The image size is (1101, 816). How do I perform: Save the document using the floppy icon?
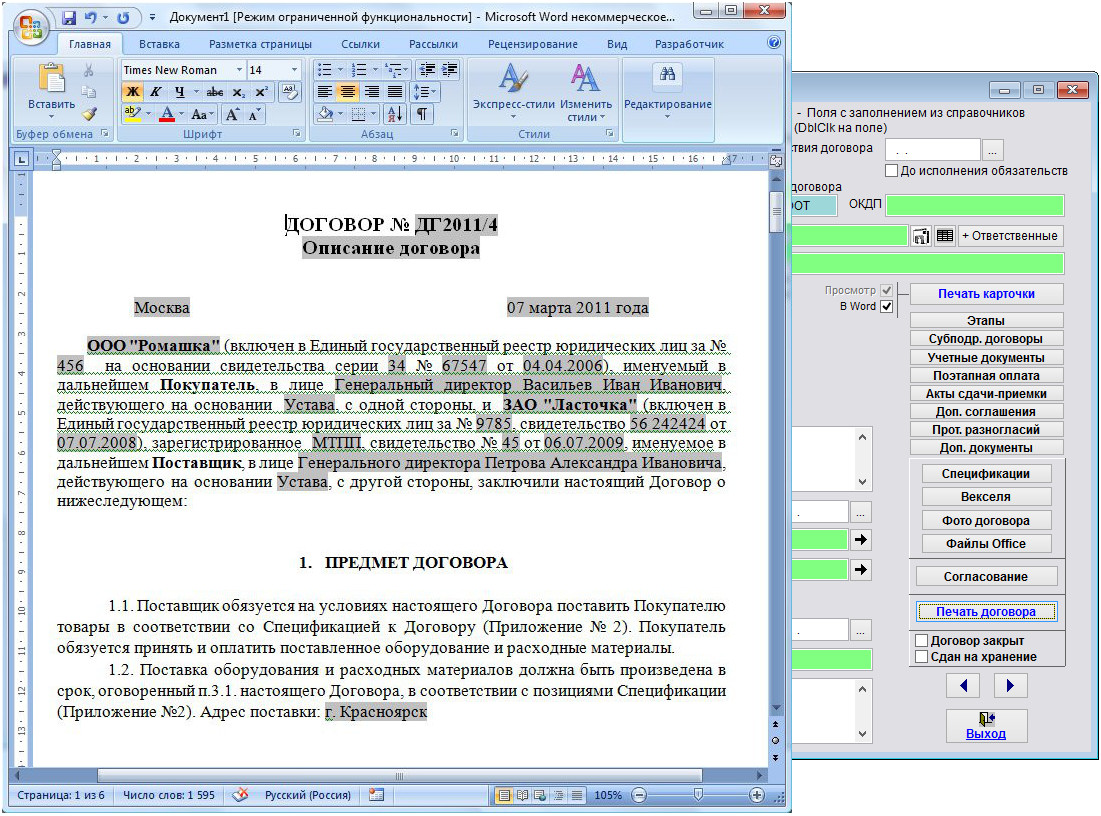point(69,18)
